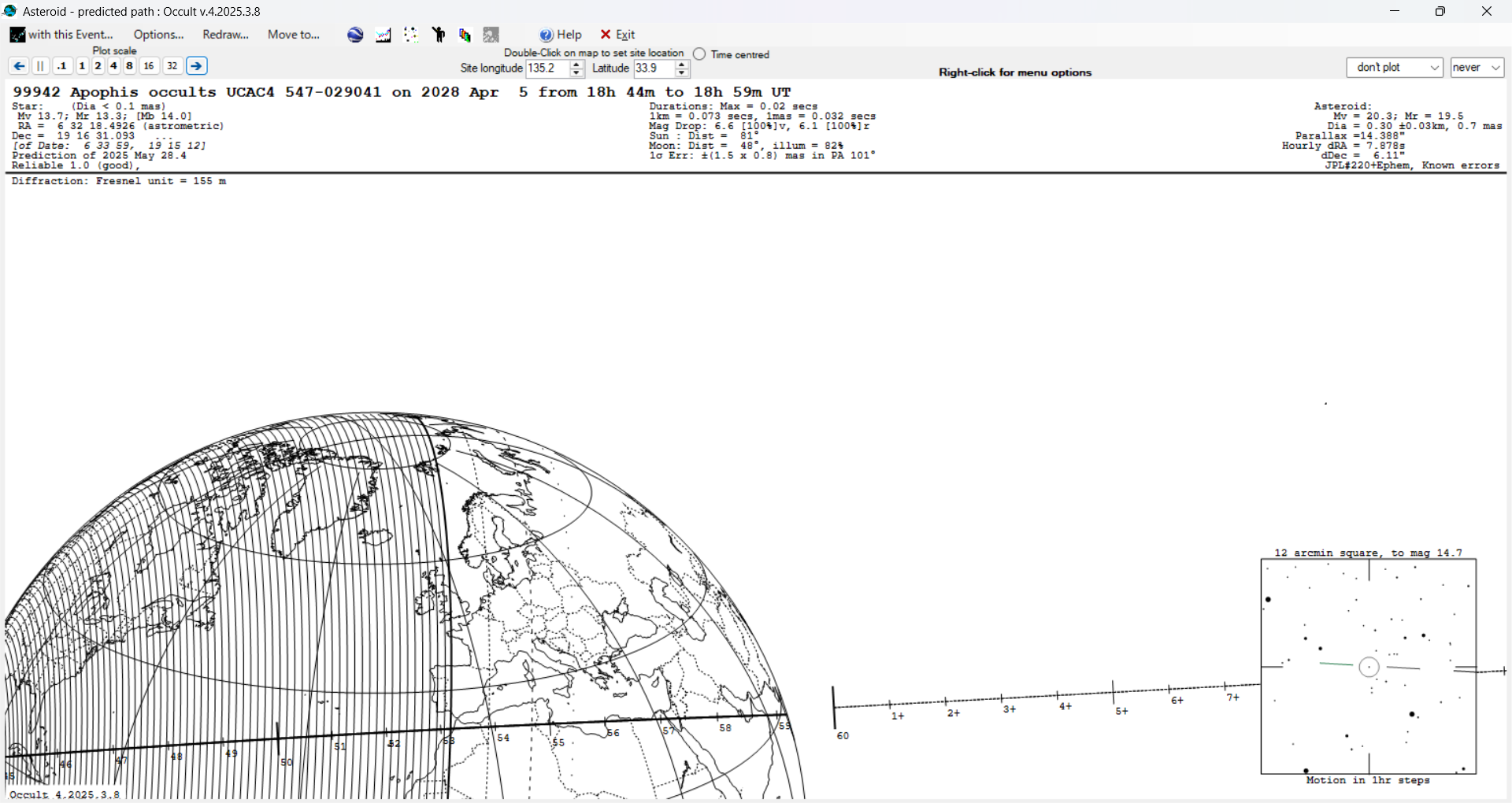The image size is (1512, 803).
Task: Decrease Site longitude with down spinner
Action: pyautogui.click(x=576, y=73)
